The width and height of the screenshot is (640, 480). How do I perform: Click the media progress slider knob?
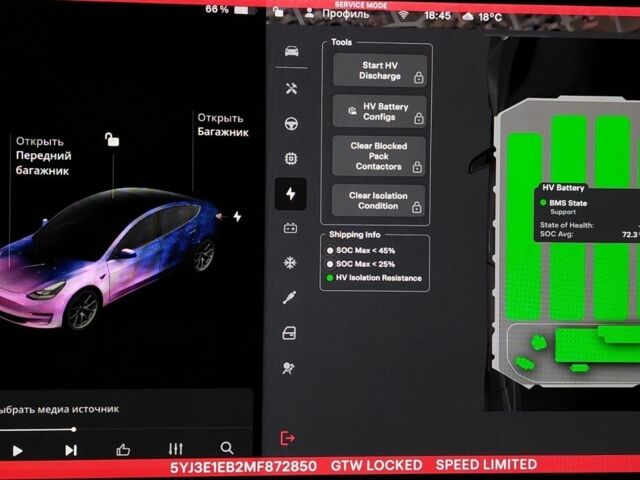click(73, 429)
